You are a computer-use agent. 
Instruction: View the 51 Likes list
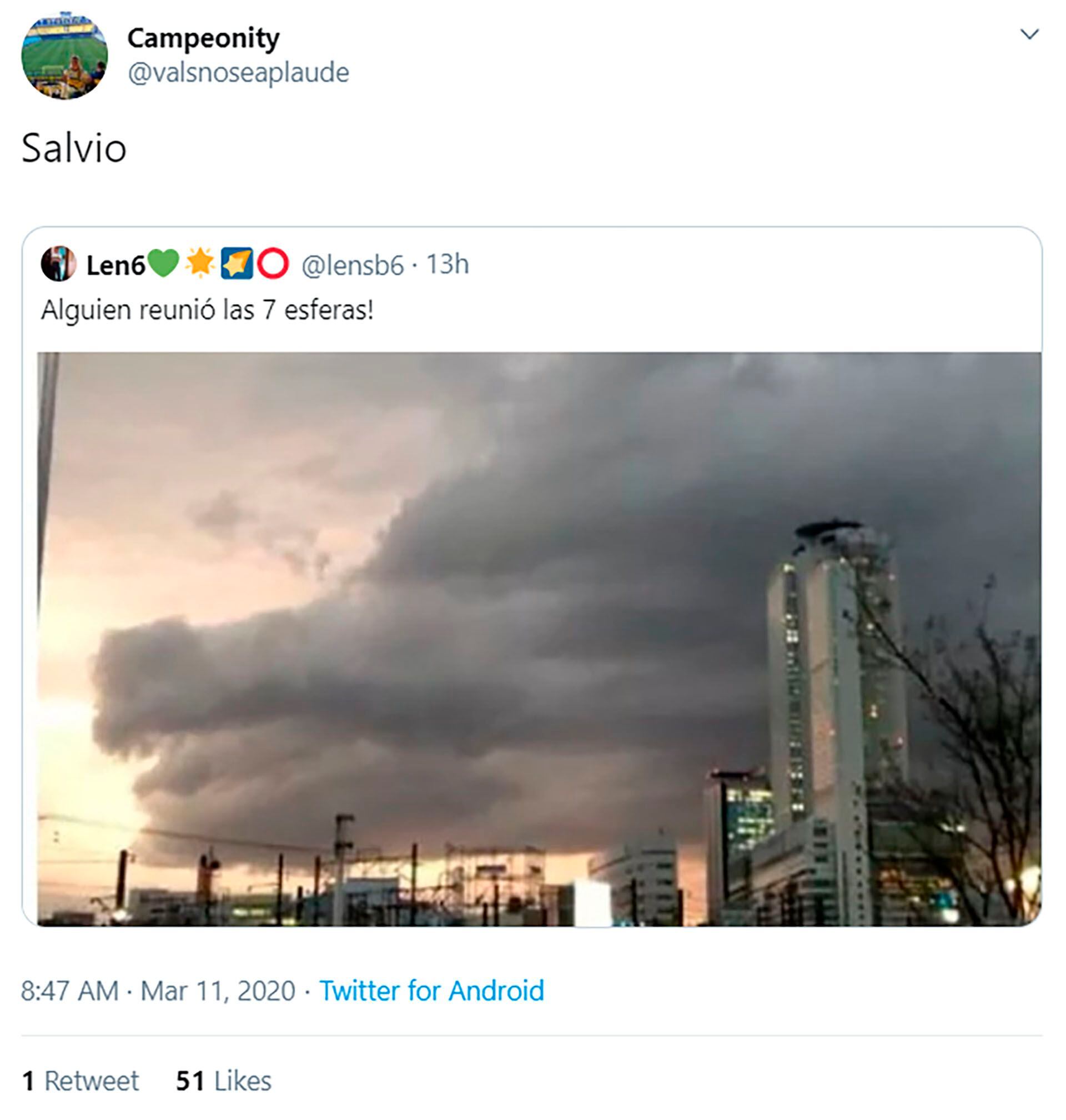(x=223, y=1081)
